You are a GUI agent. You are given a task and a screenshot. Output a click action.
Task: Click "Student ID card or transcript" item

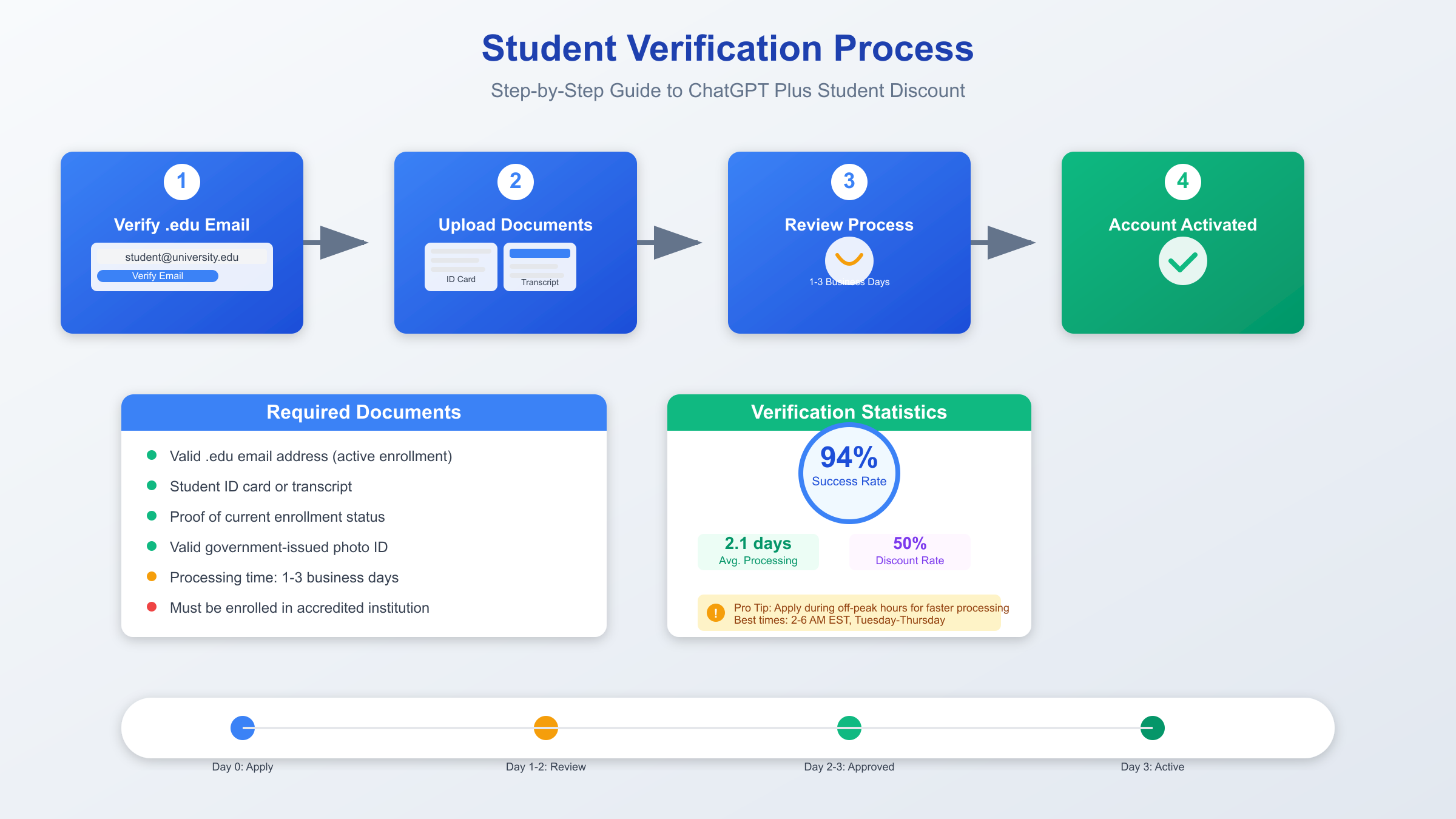click(x=261, y=487)
